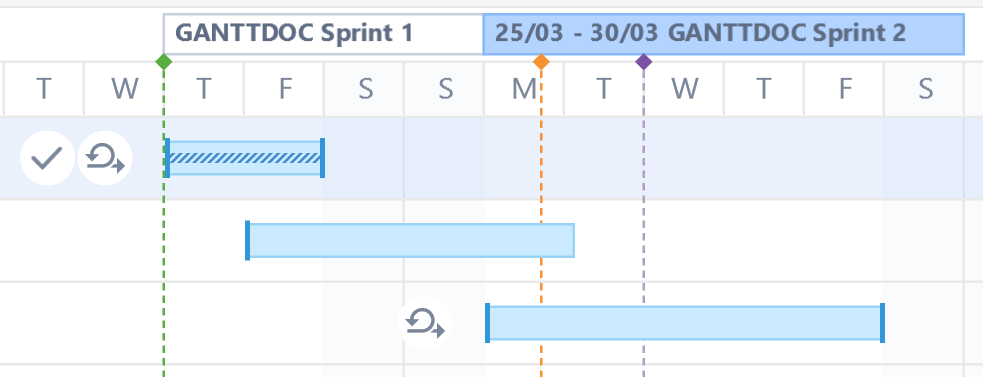Open the 25/03 - 30/03 GANTTDOC Sprint 2 bar
983x377 pixels.
coord(723,34)
